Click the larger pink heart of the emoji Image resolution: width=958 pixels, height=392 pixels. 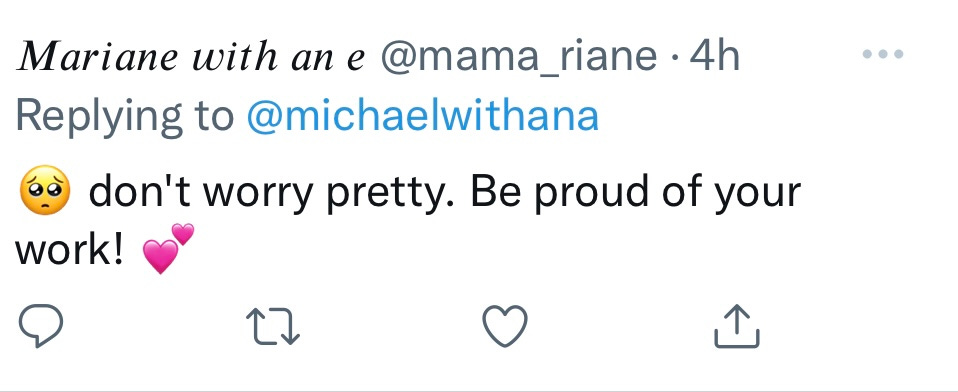pos(160,256)
